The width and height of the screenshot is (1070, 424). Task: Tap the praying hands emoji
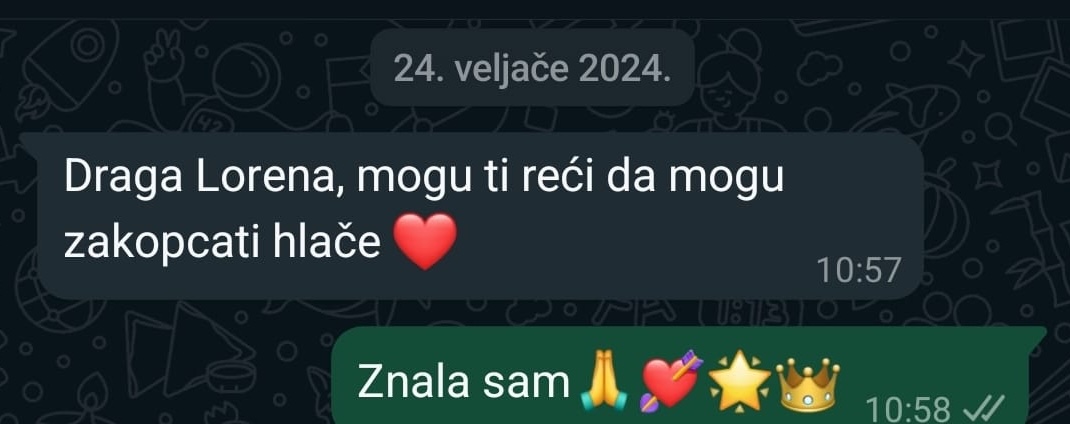coord(603,384)
